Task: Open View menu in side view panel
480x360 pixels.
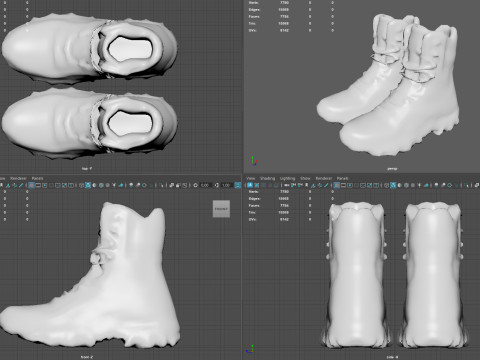Action: coord(251,178)
